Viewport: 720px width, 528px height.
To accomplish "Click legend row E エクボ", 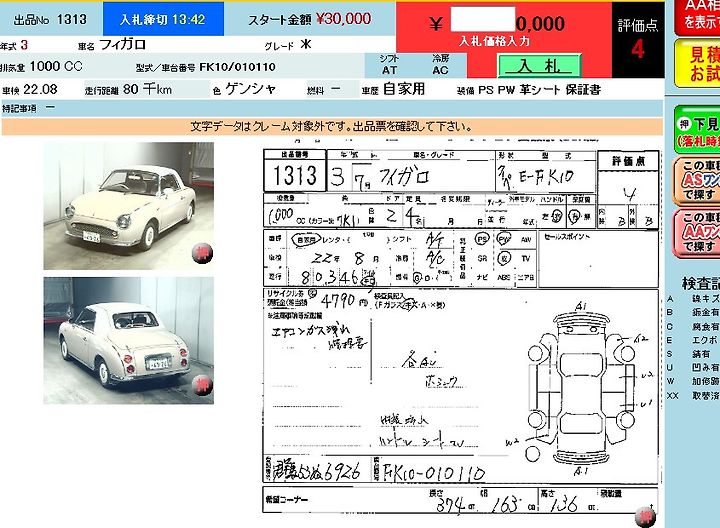I will [693, 340].
